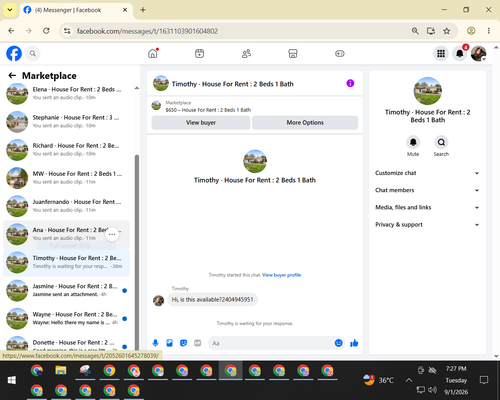The height and width of the screenshot is (400, 500).
Task: Click the $650 House For Rent listing
Action: (x=208, y=110)
